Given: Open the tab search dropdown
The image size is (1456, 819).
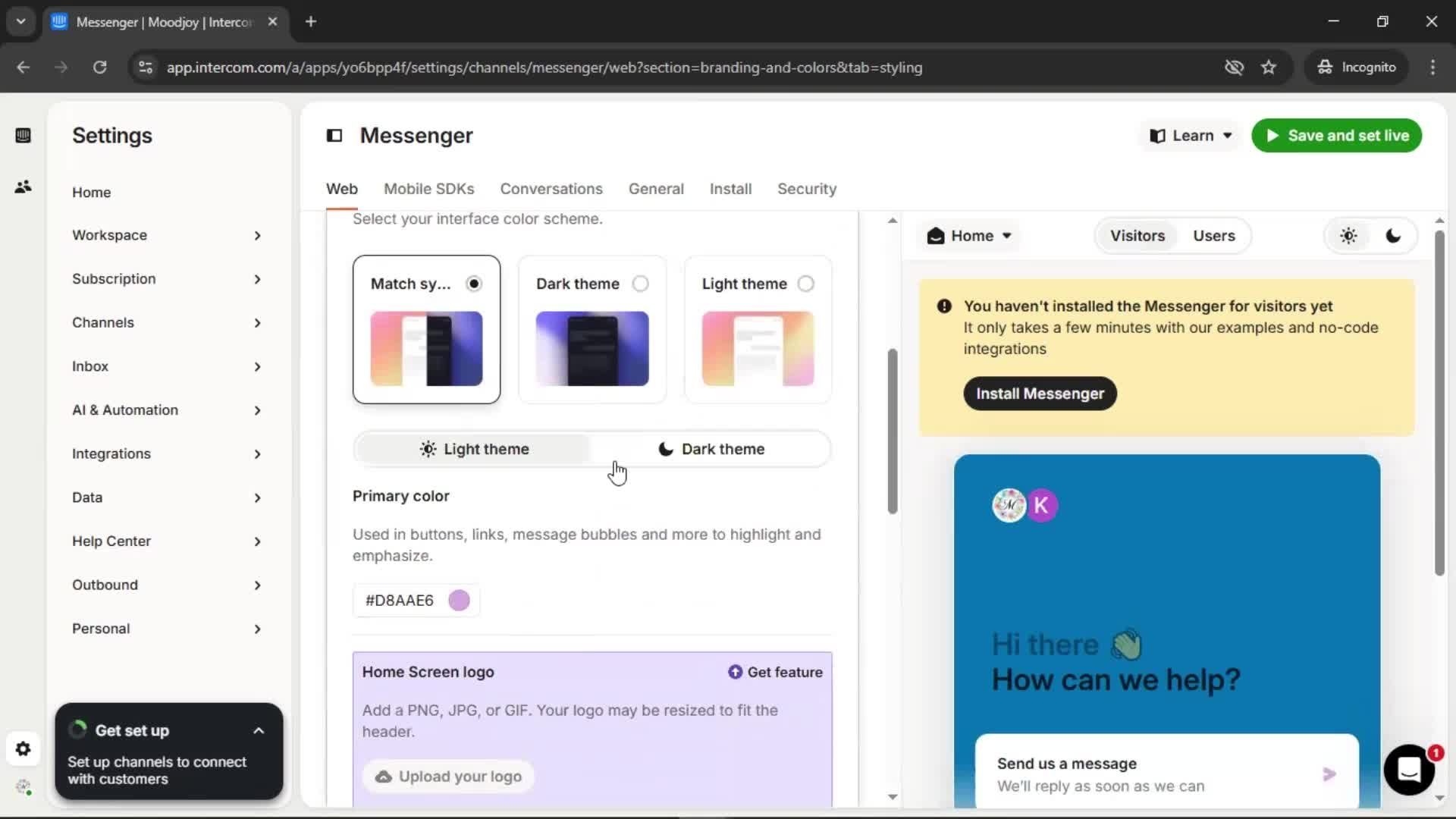Looking at the screenshot, I should tap(21, 22).
